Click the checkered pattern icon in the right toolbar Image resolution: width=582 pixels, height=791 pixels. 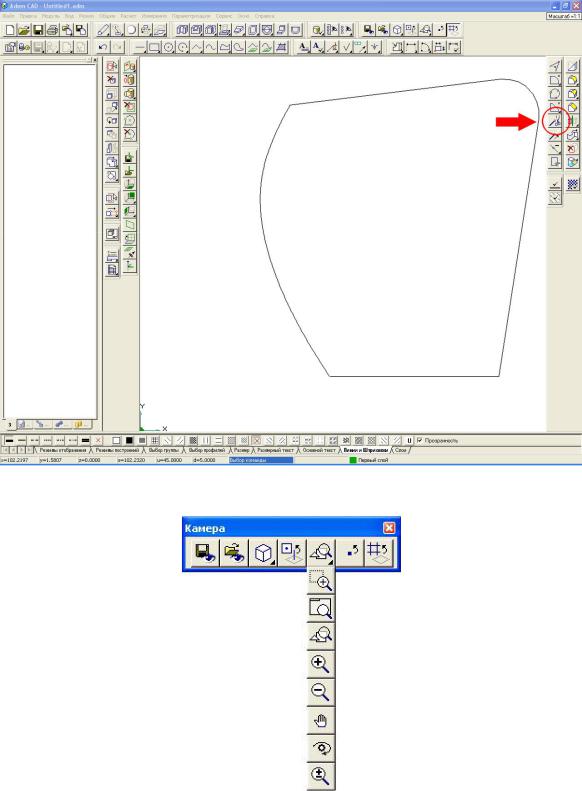[x=572, y=184]
